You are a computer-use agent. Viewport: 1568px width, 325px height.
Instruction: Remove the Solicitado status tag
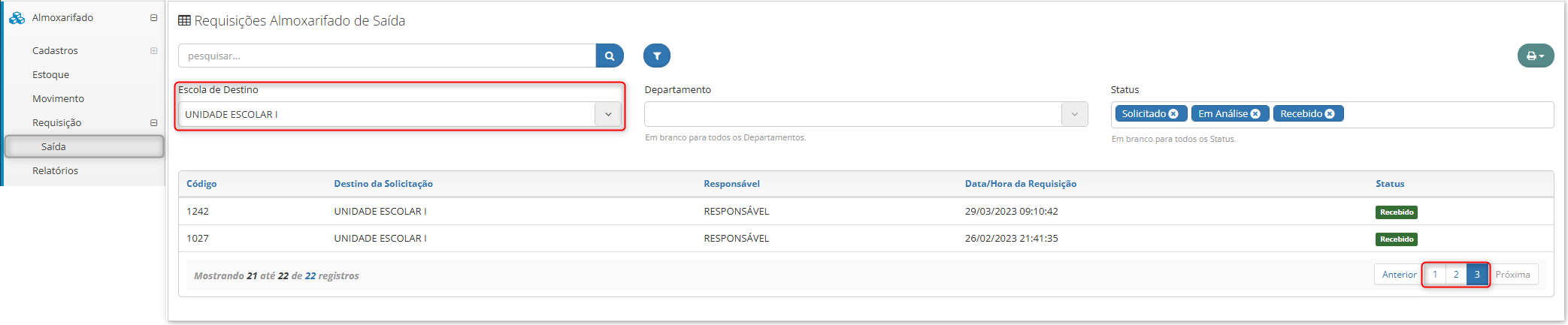(1173, 114)
